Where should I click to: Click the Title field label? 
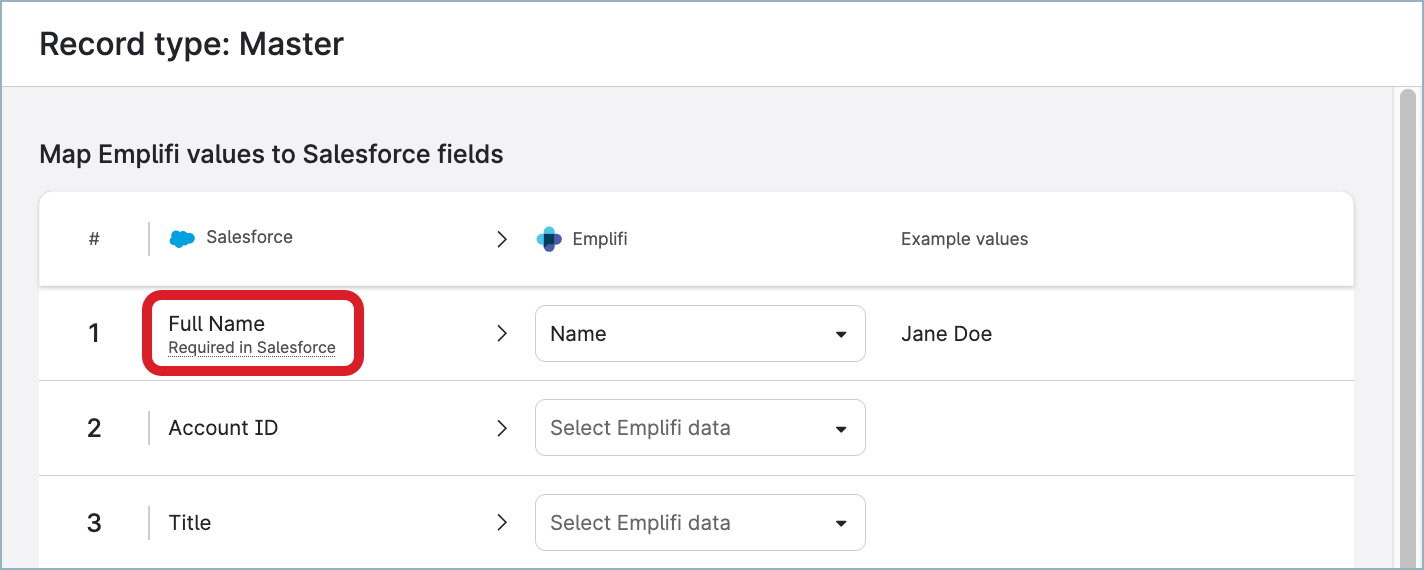pyautogui.click(x=190, y=522)
